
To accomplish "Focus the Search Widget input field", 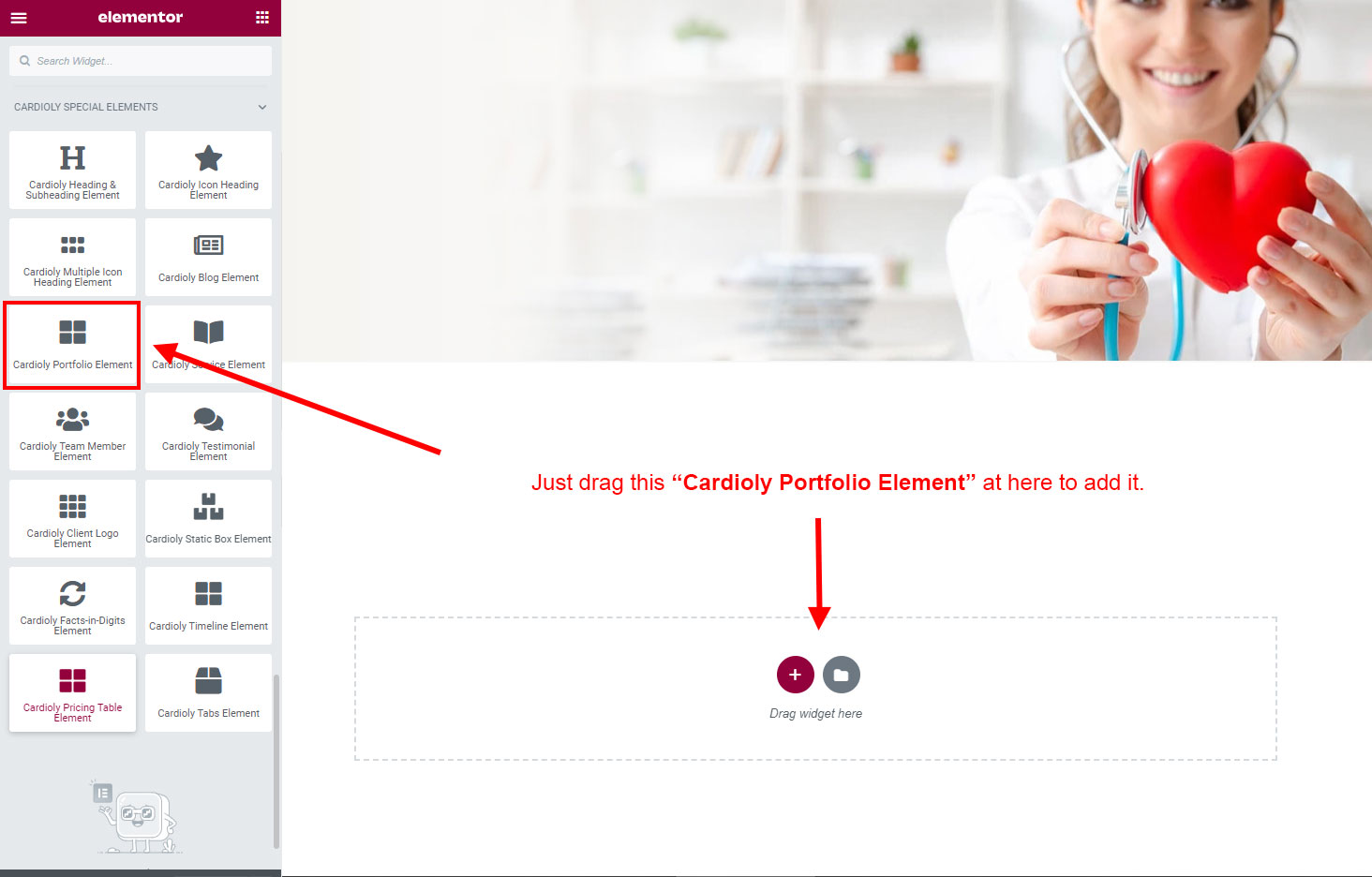I will [x=141, y=61].
